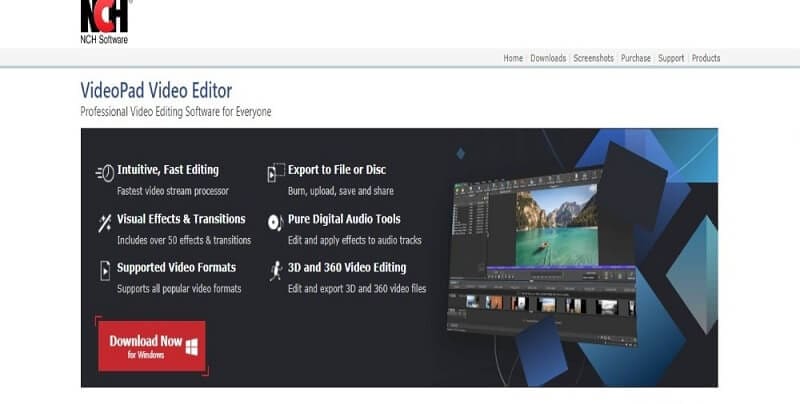
Task: Open the Home menu link
Action: click(513, 58)
